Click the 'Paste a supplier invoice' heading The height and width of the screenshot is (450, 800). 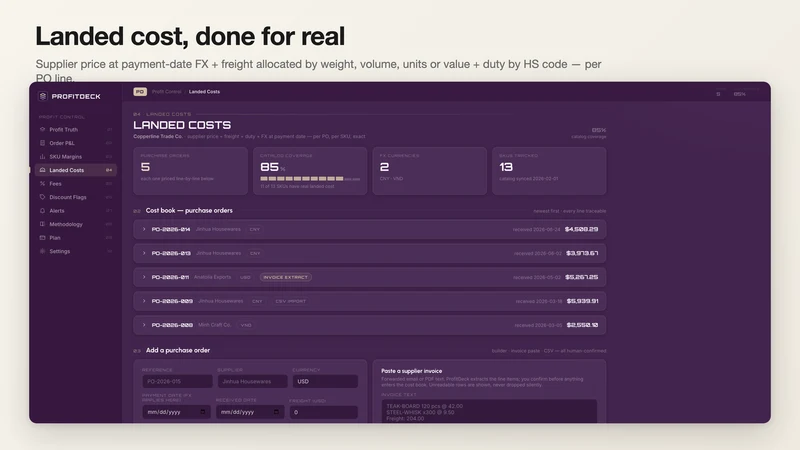(x=412, y=371)
